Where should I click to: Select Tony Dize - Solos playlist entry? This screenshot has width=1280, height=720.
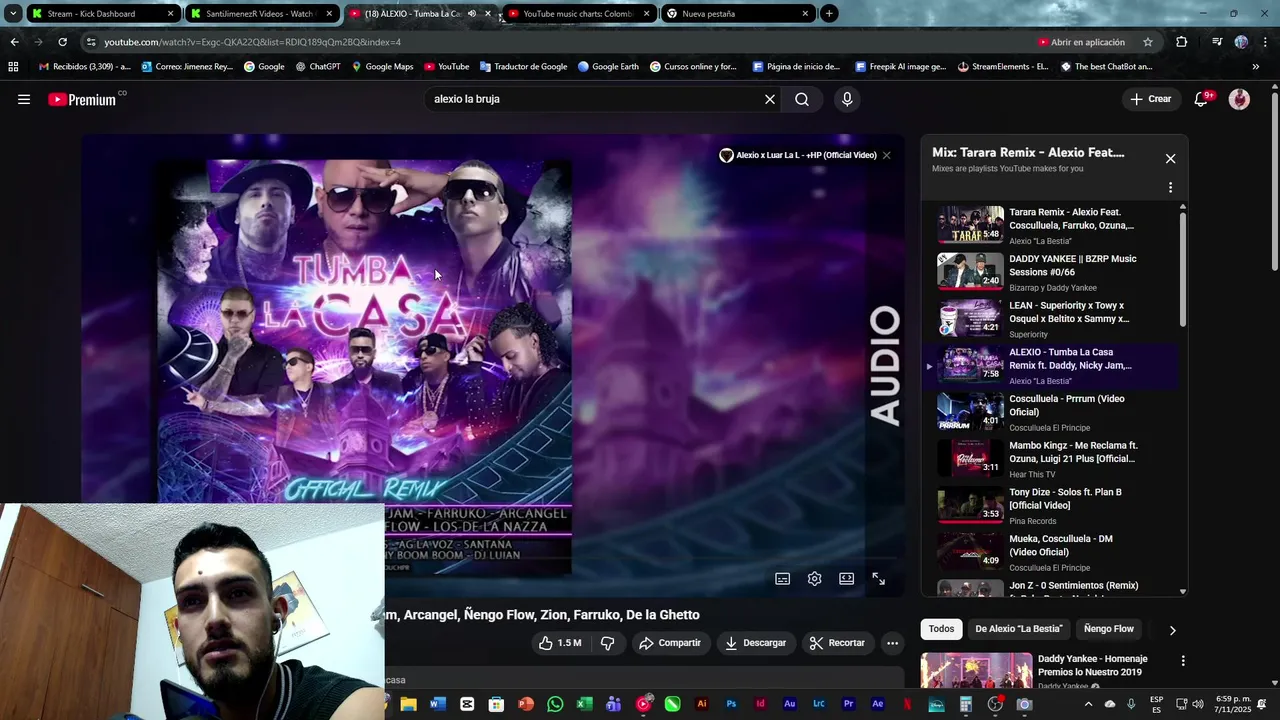(x=1050, y=506)
